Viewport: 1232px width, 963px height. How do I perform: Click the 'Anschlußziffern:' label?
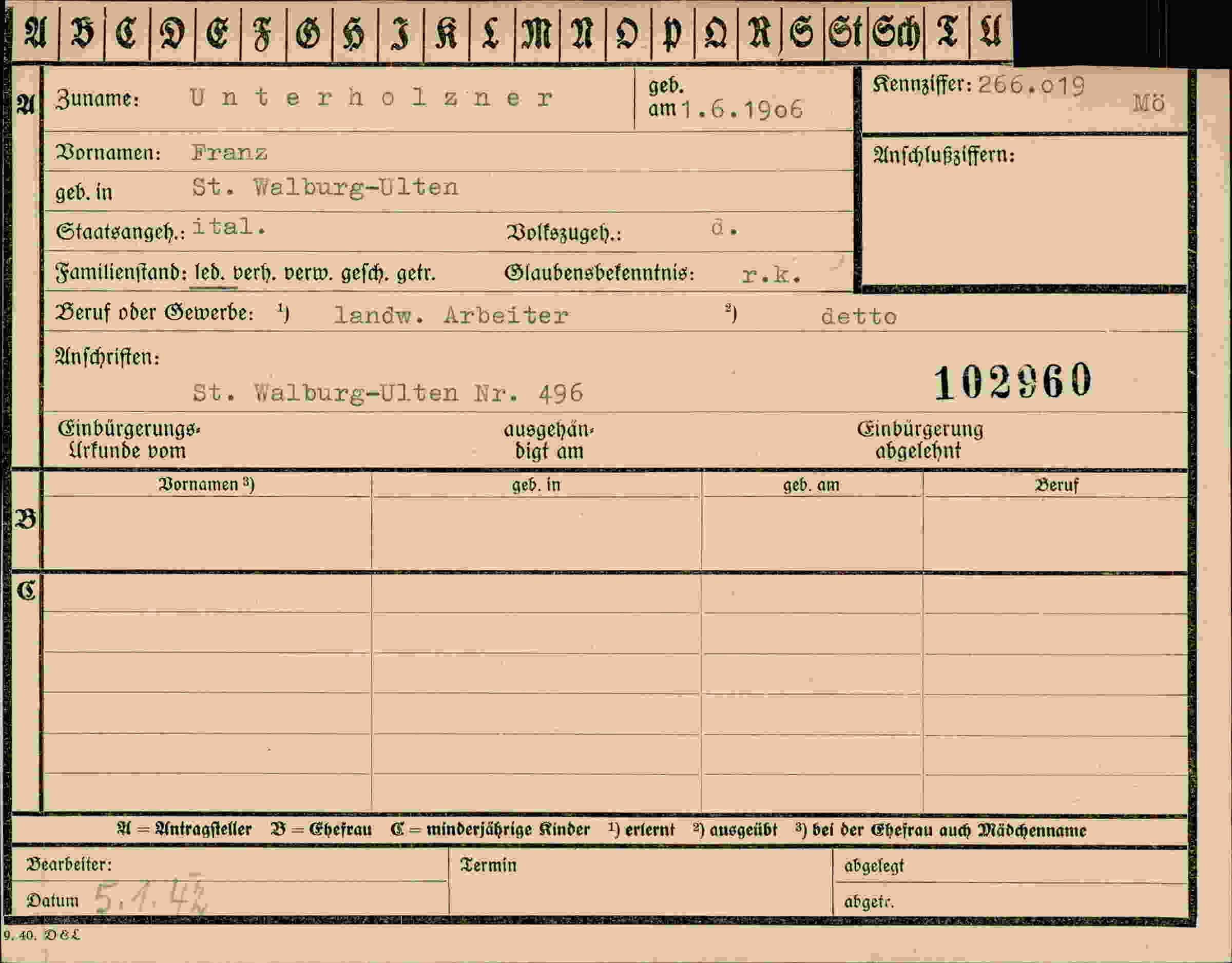pos(944,155)
